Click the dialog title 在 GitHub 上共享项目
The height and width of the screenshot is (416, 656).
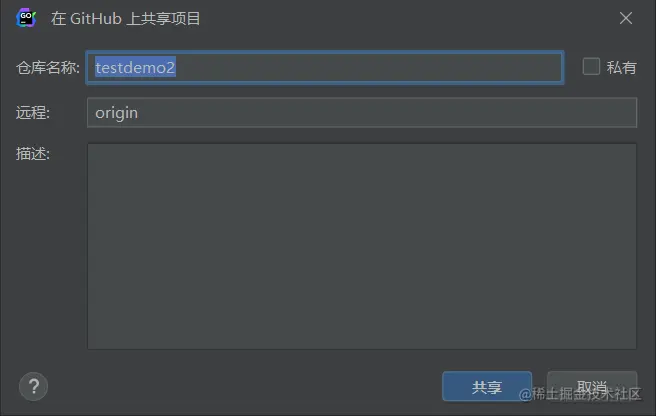tap(126, 18)
